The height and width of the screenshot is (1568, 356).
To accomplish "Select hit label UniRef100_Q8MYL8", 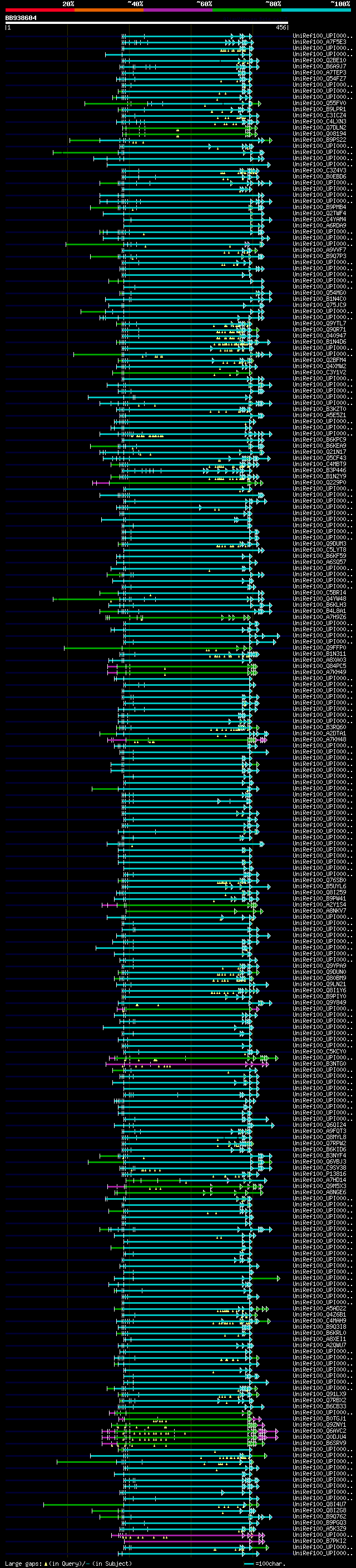I will 319,1137.
